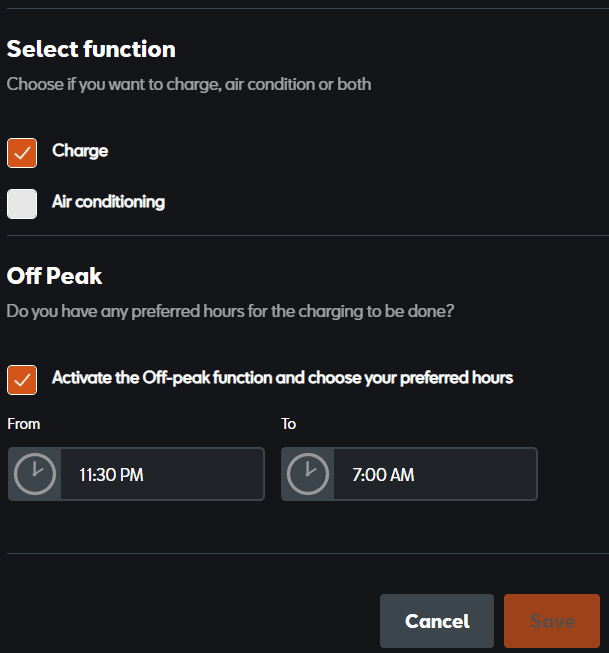Click the Save button
This screenshot has width=609, height=653.
click(552, 621)
